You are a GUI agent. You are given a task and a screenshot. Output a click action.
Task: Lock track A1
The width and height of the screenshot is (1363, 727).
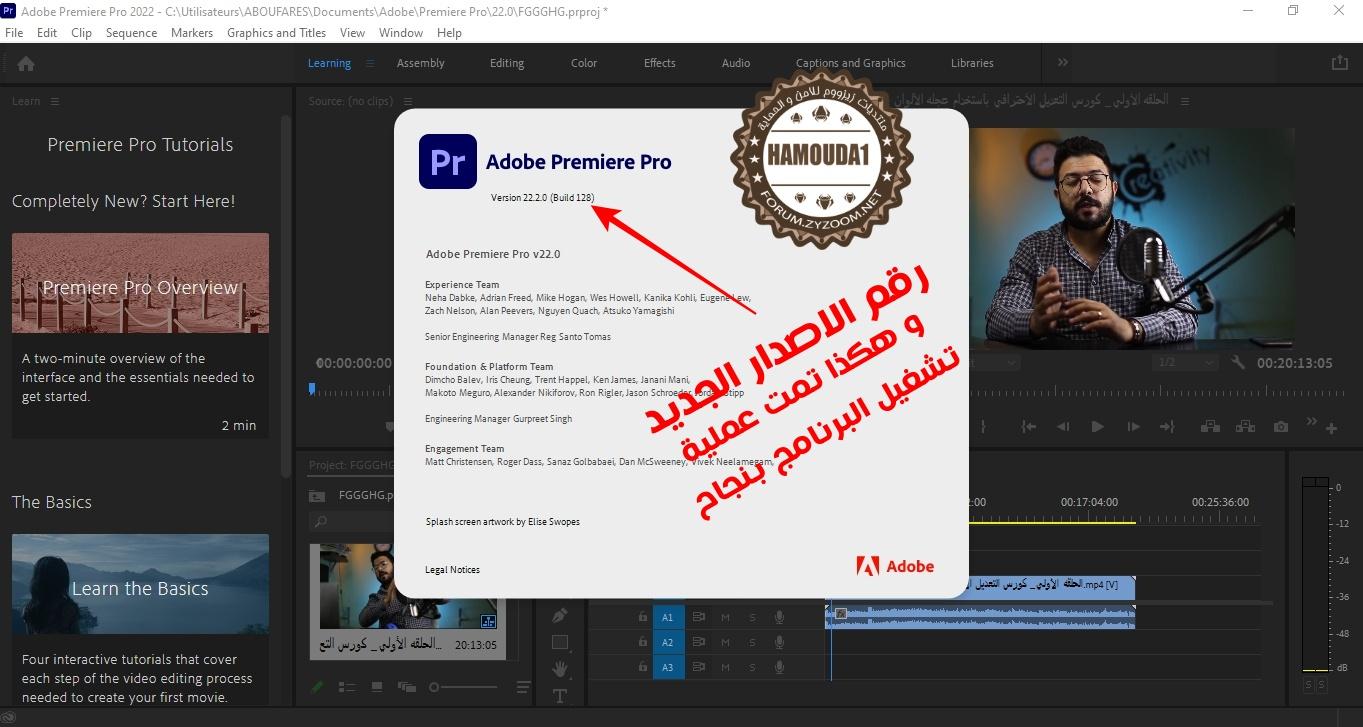(x=643, y=617)
